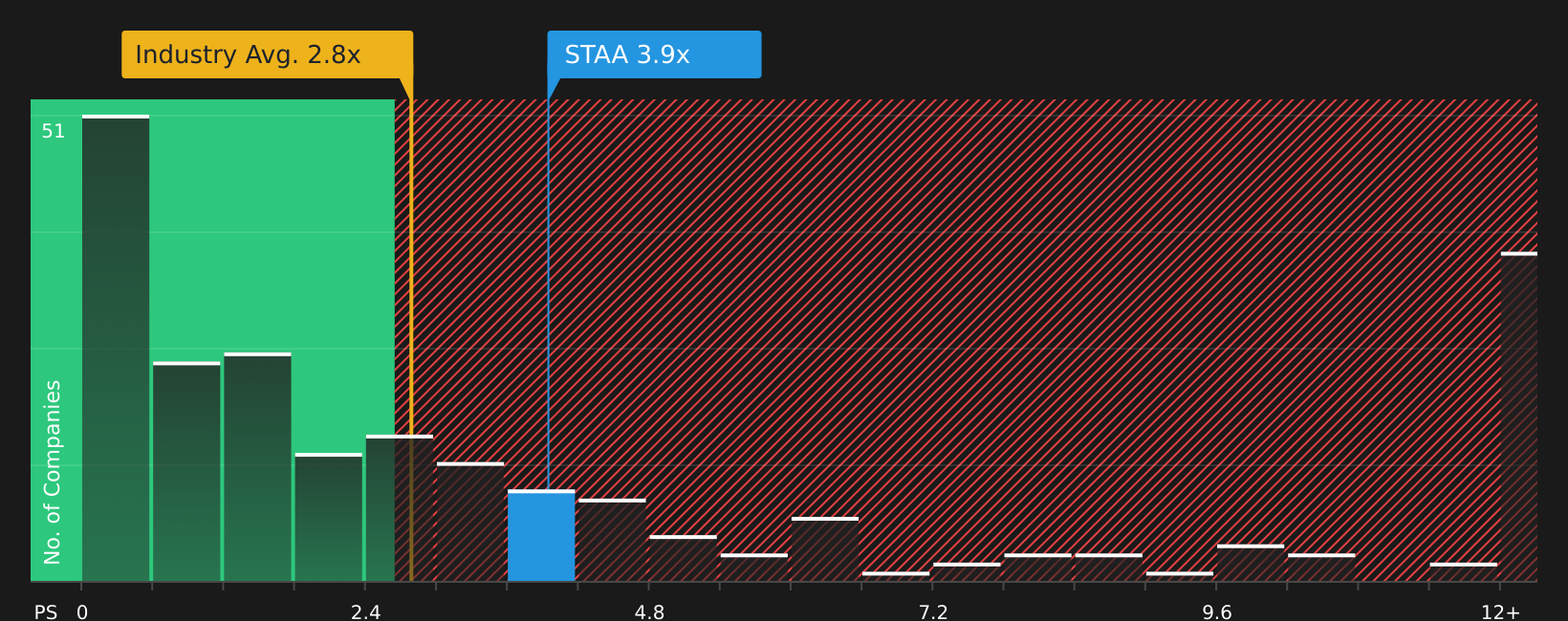Click the '2.4' x-axis label
Screen dimensions: 1568x621
[365, 611]
